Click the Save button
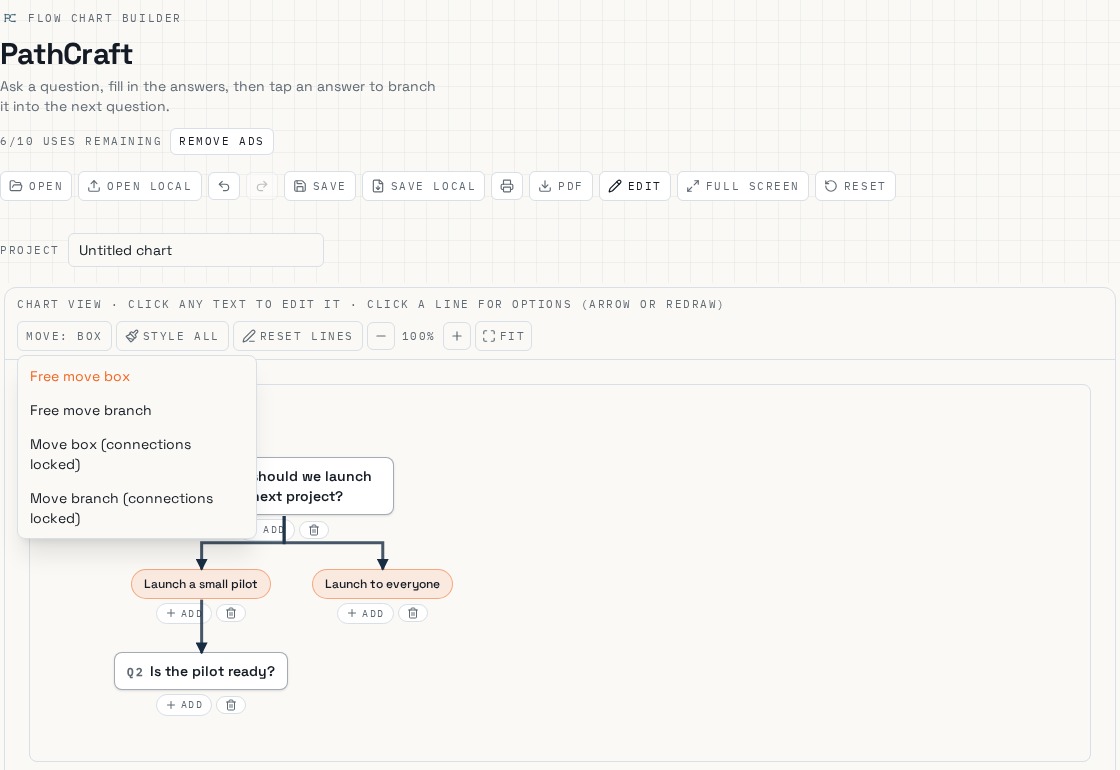Screen dimensions: 1120x770 coord(320,186)
